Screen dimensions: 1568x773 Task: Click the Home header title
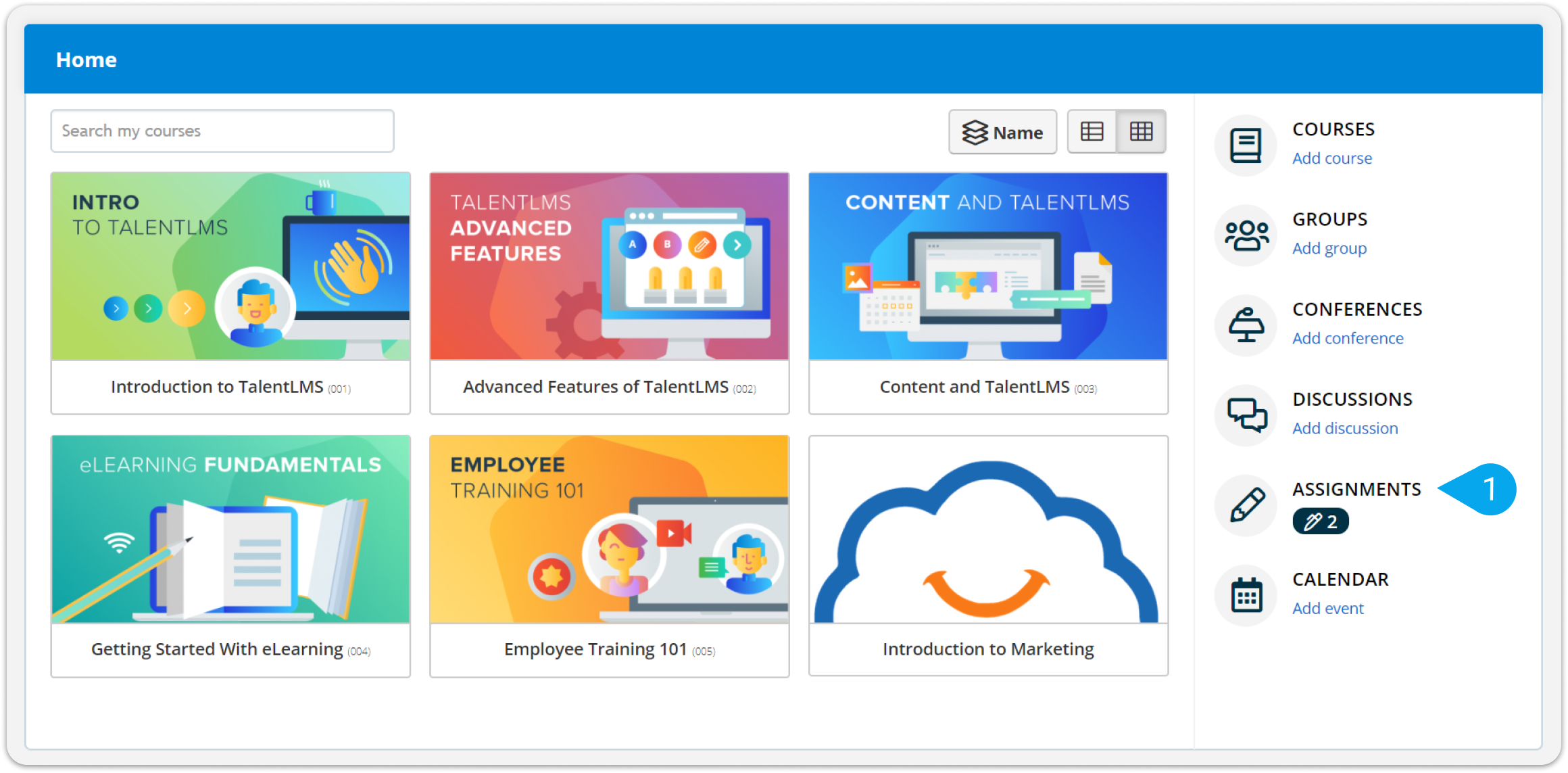tap(87, 60)
